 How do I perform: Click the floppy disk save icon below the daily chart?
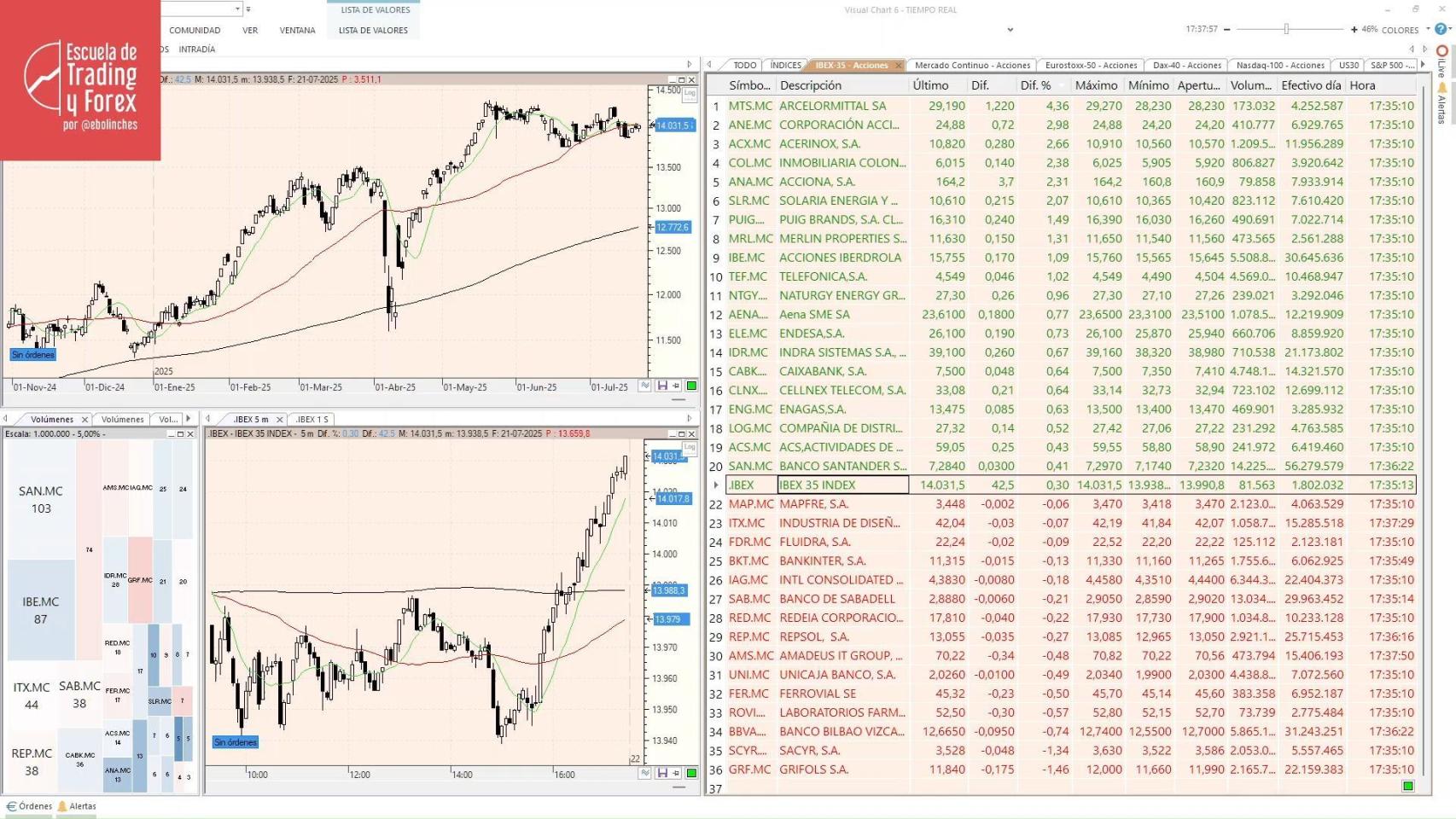661,386
